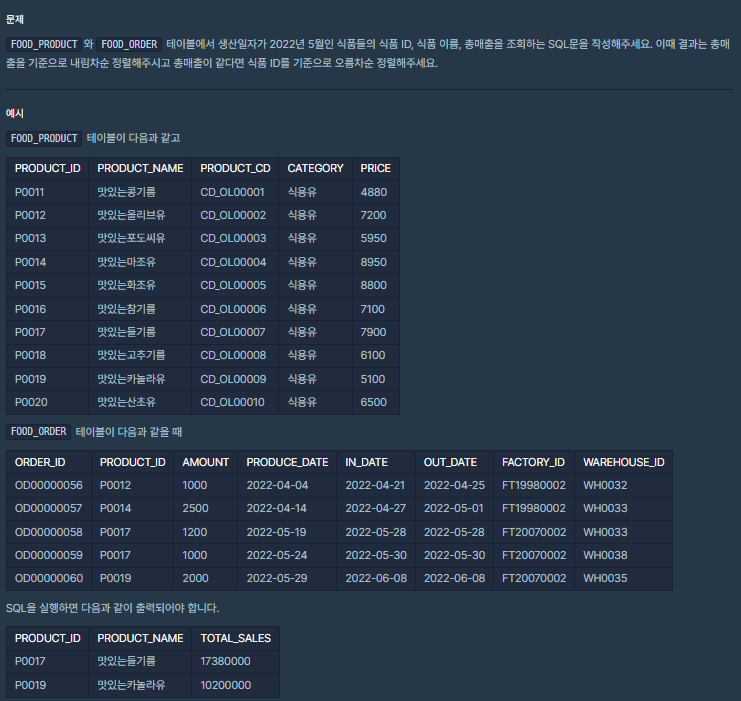
Task: Click in date 2022-06-08
Action: click(376, 579)
